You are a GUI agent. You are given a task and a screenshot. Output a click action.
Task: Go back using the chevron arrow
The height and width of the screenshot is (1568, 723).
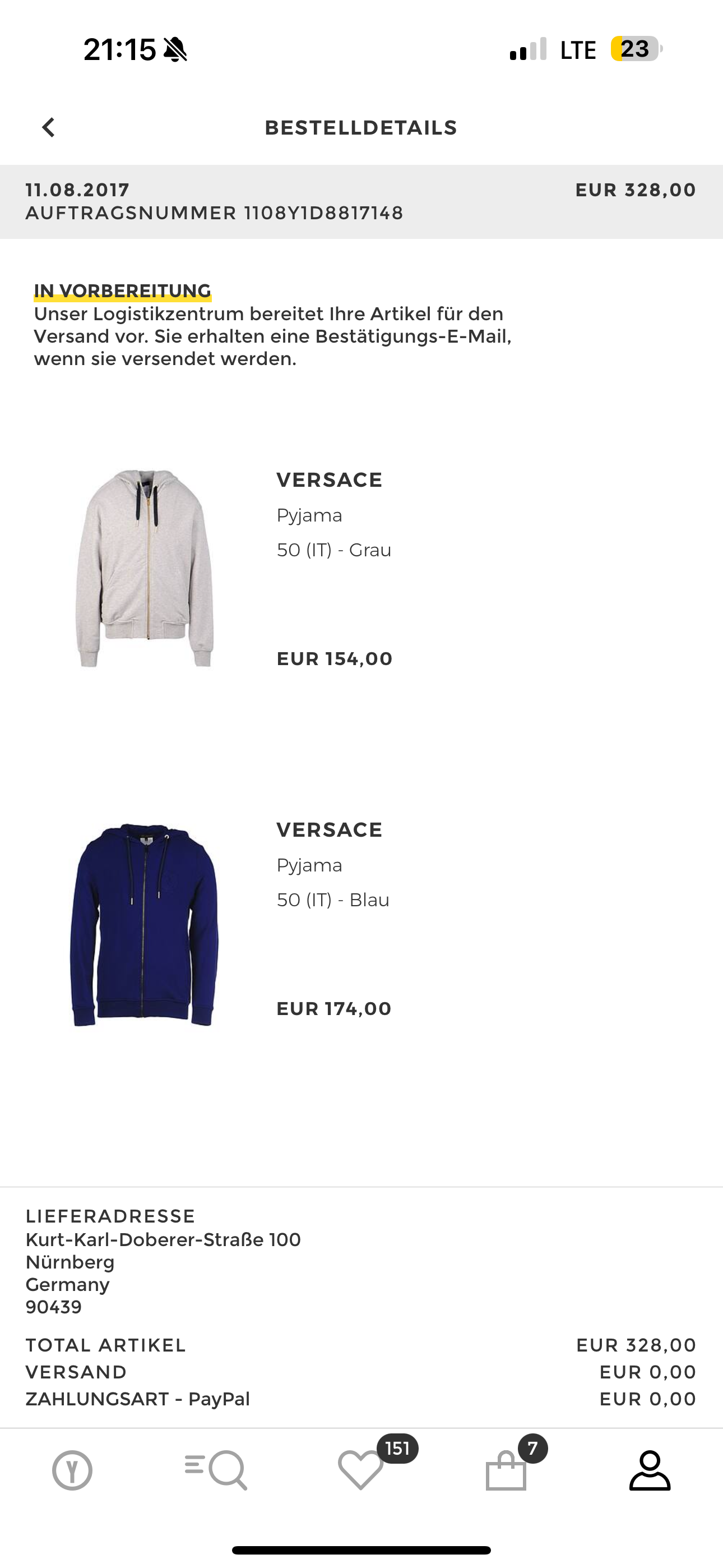click(49, 128)
